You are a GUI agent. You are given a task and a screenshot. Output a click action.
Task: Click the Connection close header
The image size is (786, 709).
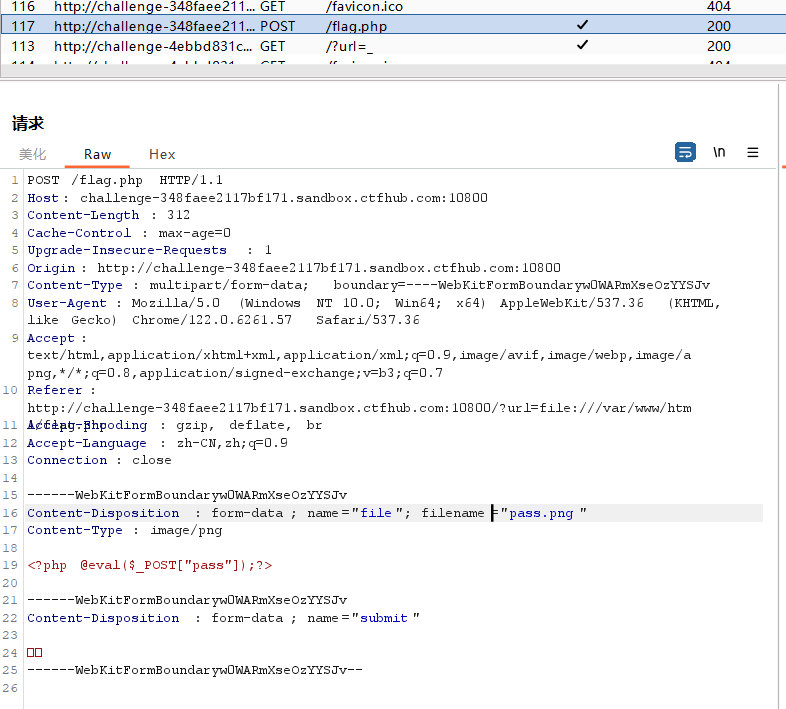point(99,460)
